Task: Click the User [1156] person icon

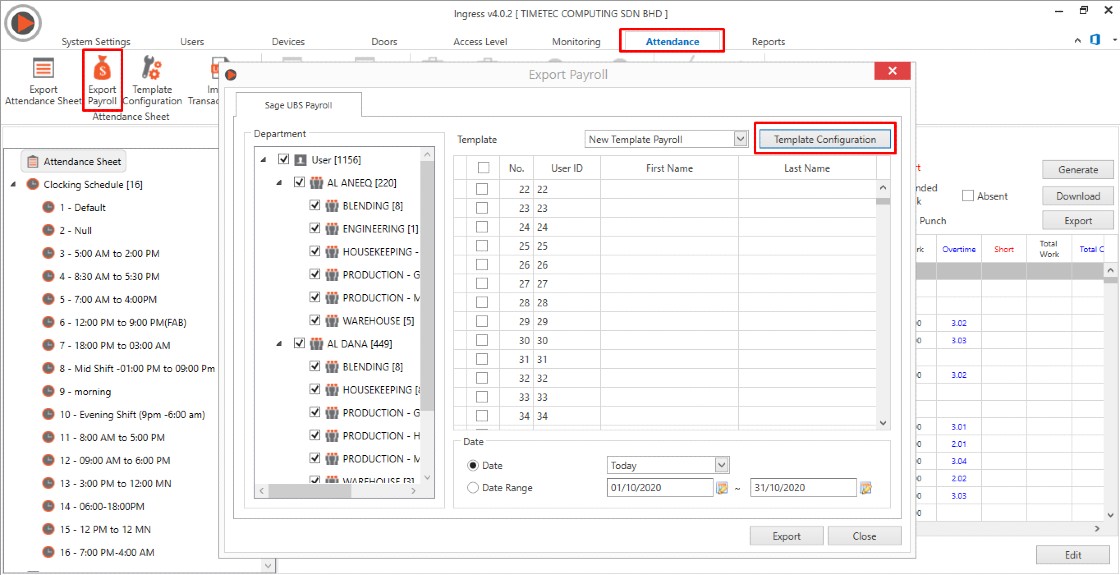Action: (301, 159)
